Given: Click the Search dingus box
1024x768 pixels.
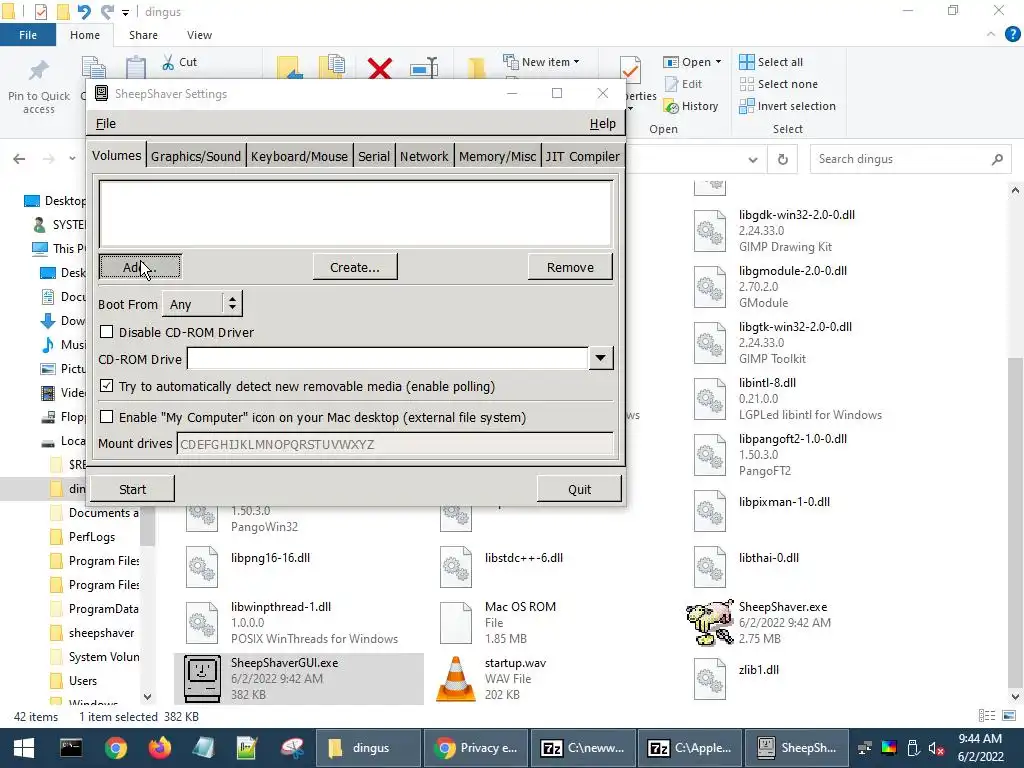Looking at the screenshot, I should coord(910,159).
